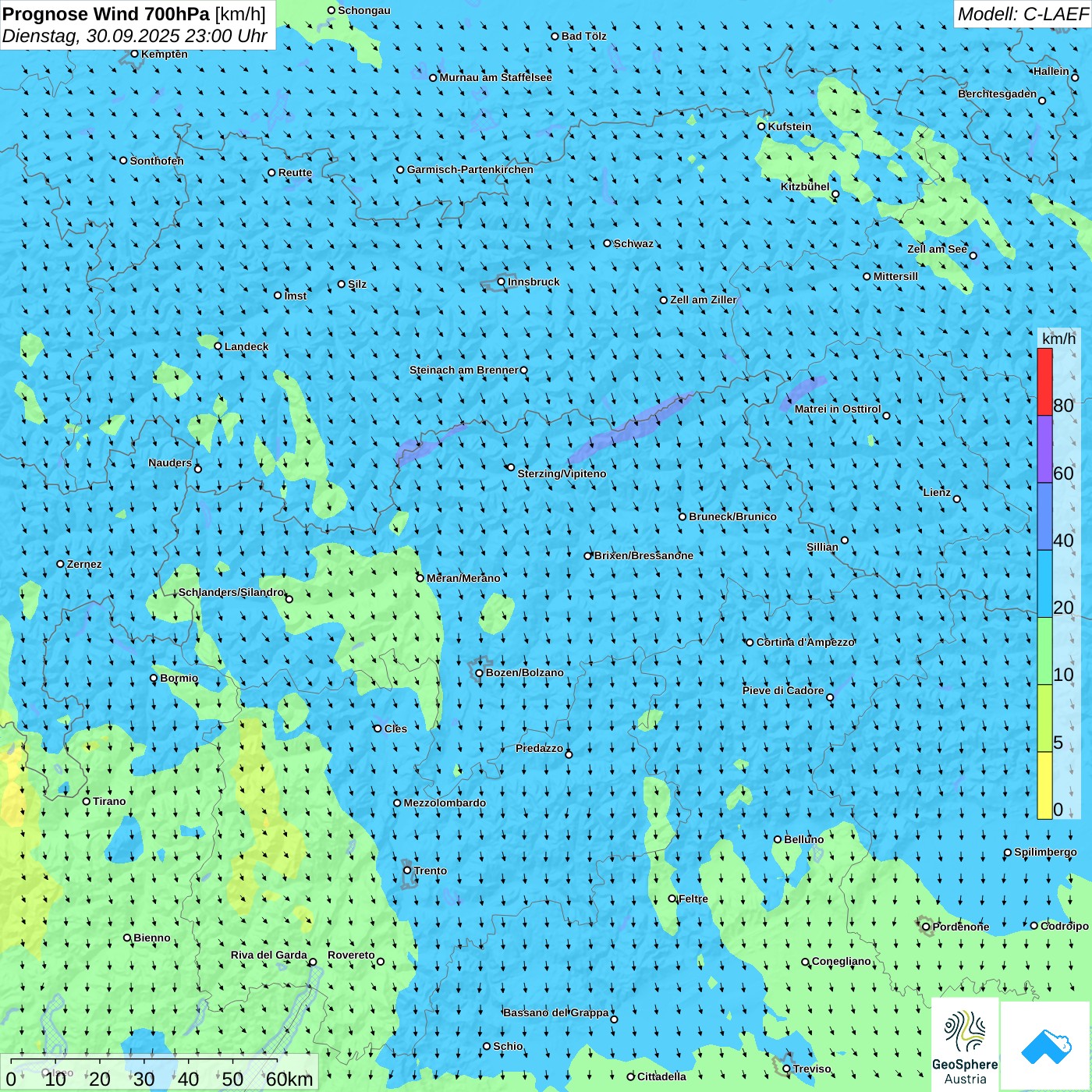Click the Kufstein city marker
The image size is (1092, 1092).
(x=761, y=126)
